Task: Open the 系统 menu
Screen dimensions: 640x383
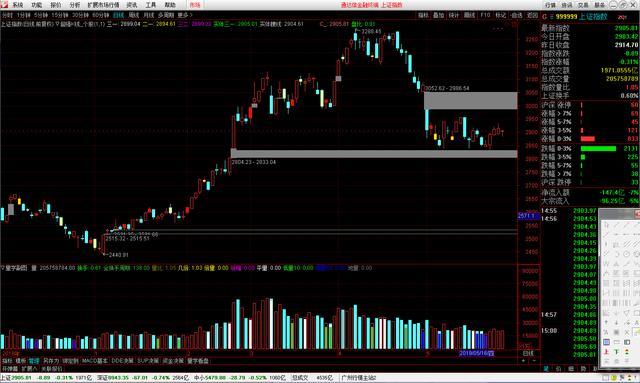Action: 18,5
